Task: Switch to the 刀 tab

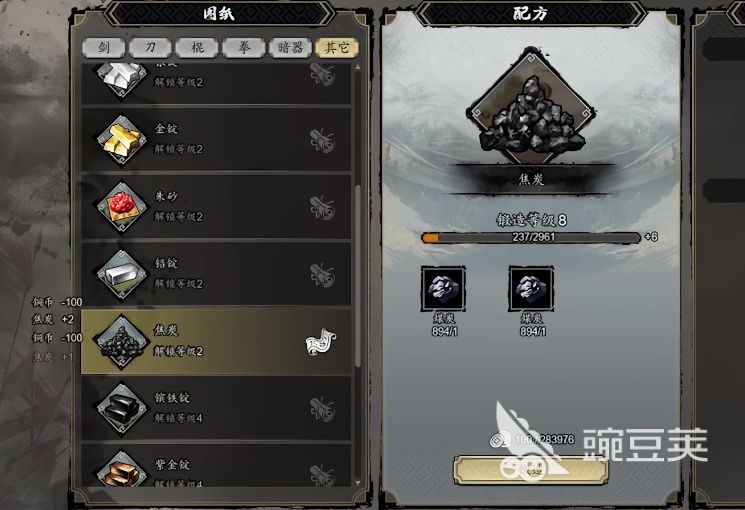Action: coord(150,48)
